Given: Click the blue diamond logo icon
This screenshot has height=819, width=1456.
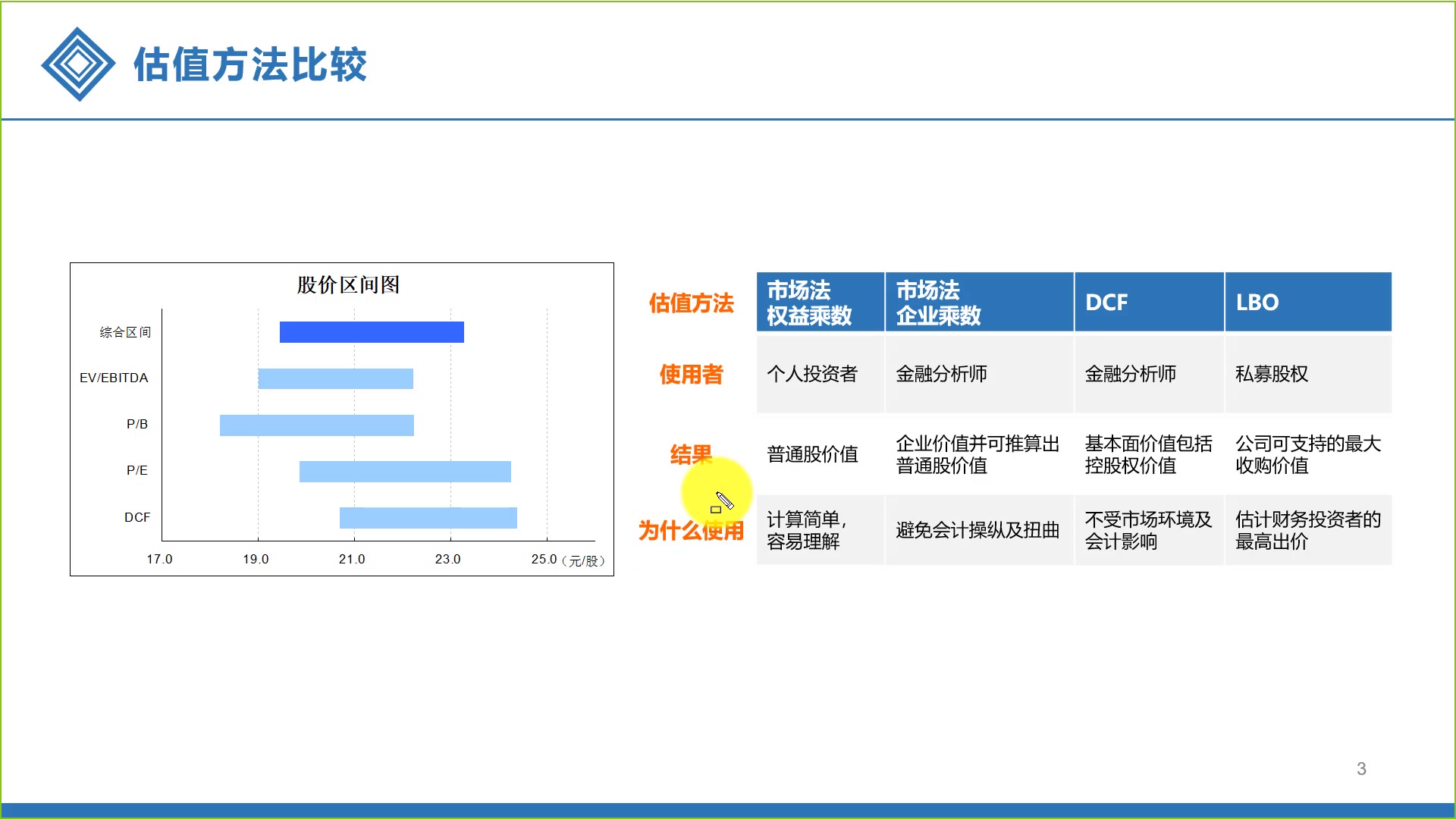Looking at the screenshot, I should (x=78, y=64).
